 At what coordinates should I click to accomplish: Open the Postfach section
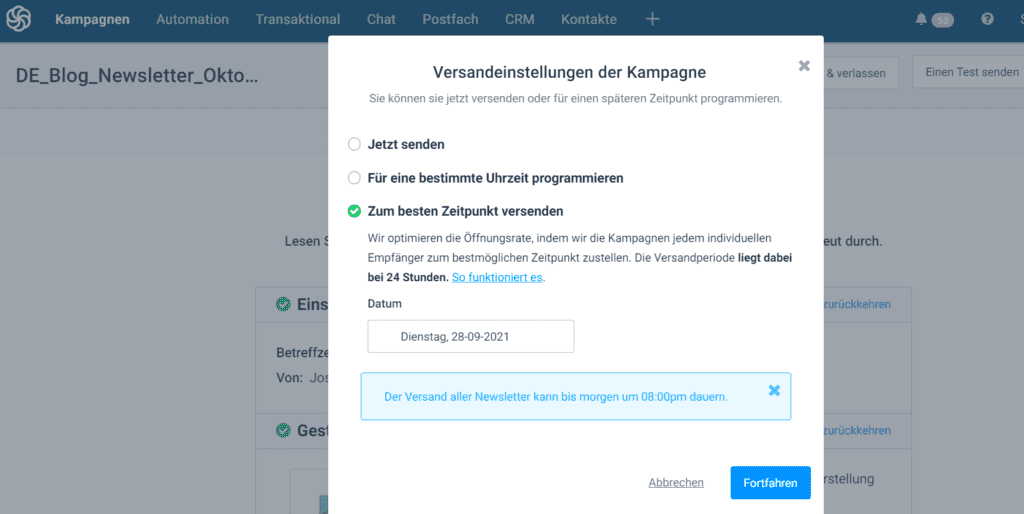pyautogui.click(x=450, y=20)
